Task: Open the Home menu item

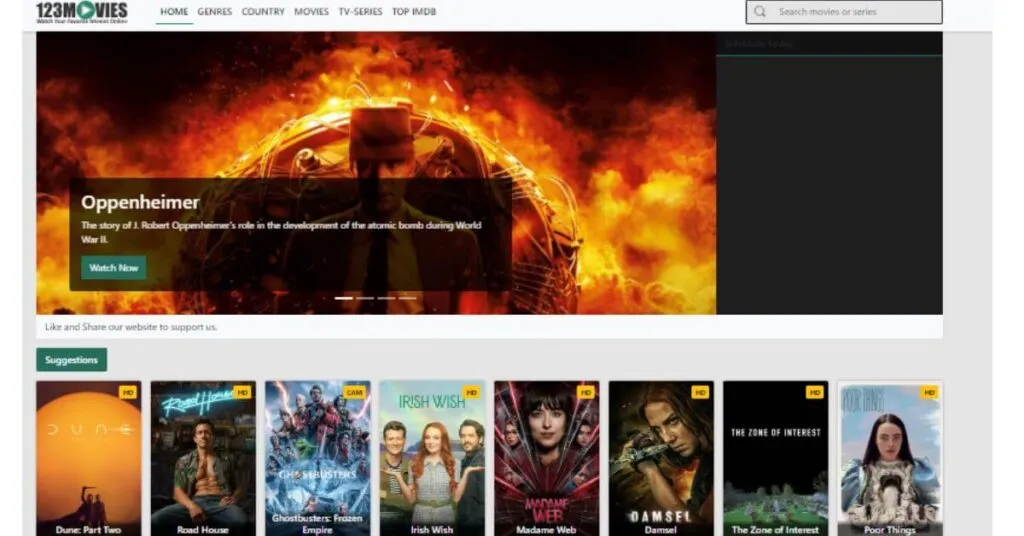Action: point(174,12)
